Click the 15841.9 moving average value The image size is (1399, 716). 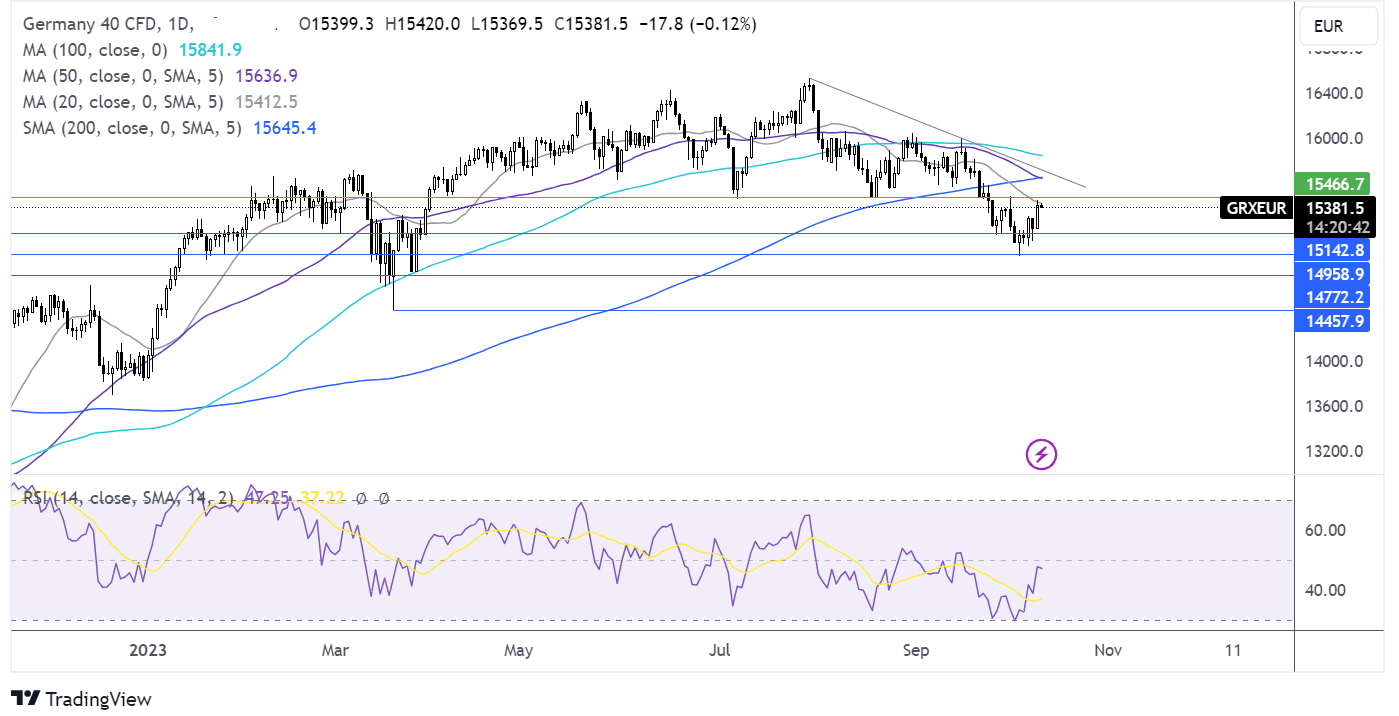(x=209, y=49)
